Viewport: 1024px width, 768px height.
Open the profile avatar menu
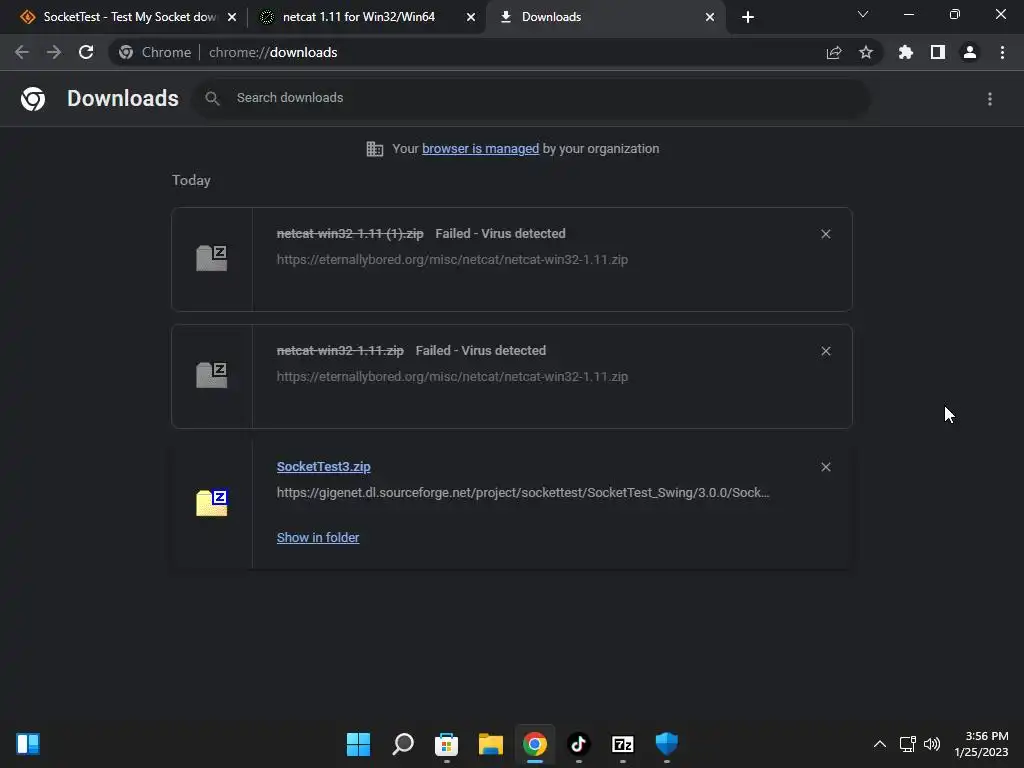(970, 52)
